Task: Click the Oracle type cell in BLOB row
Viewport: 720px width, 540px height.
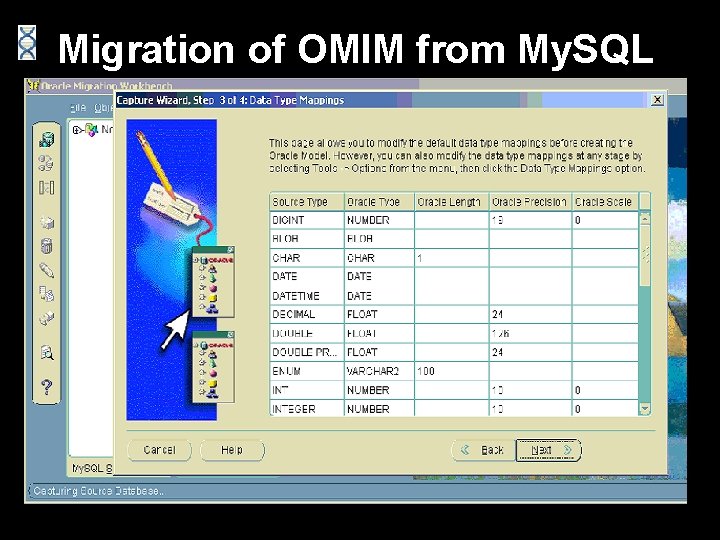Action: (x=379, y=239)
